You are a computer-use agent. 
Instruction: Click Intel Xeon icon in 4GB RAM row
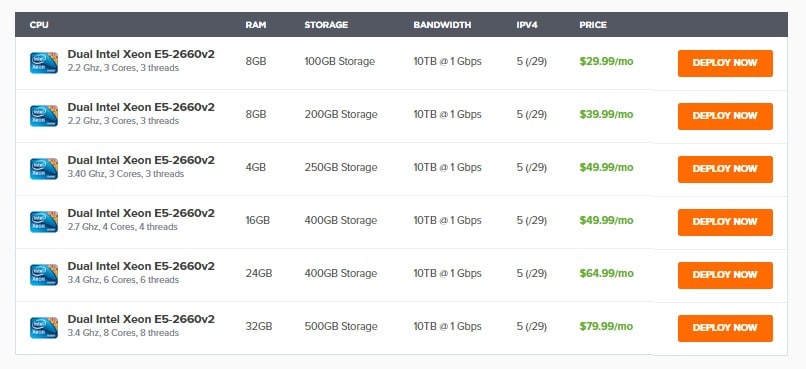(x=44, y=169)
